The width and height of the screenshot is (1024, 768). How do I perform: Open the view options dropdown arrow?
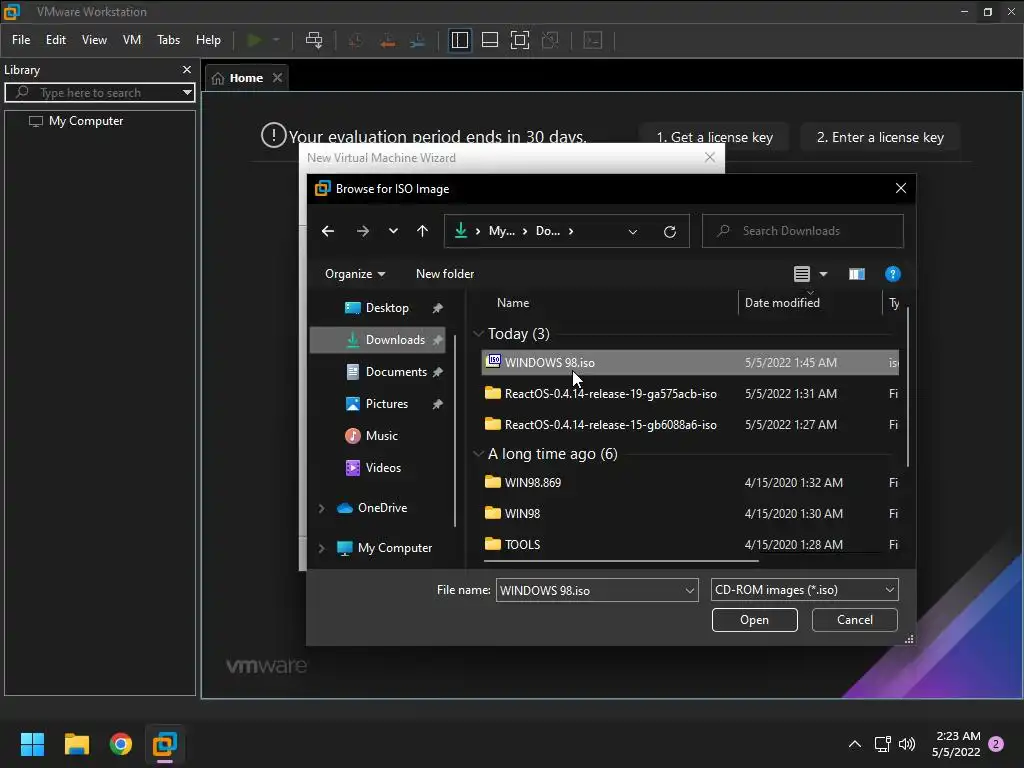pyautogui.click(x=824, y=274)
